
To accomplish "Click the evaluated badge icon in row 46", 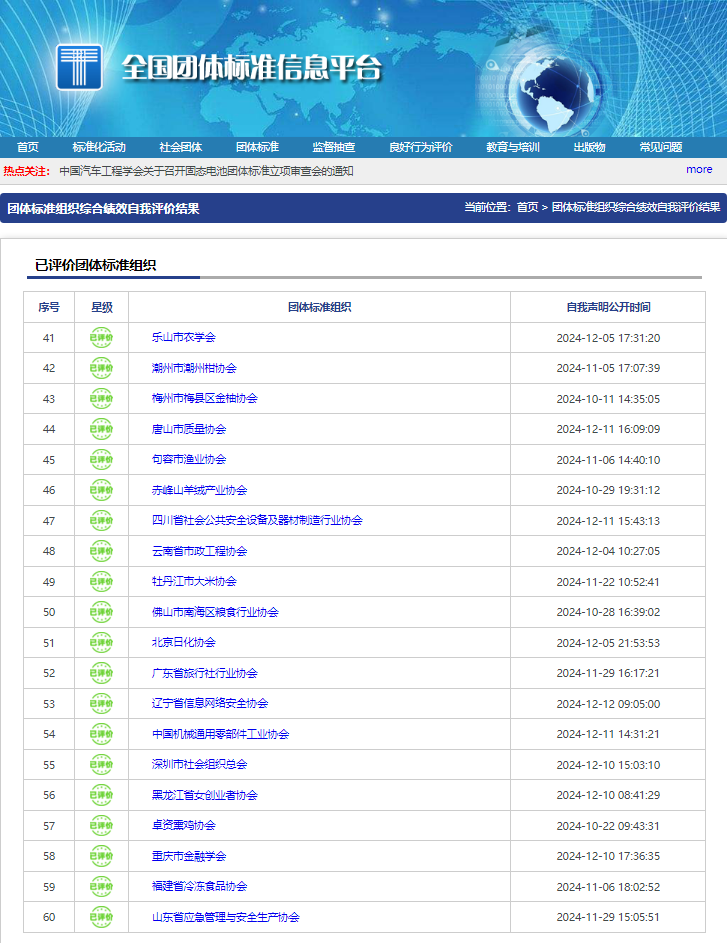I will click(101, 490).
